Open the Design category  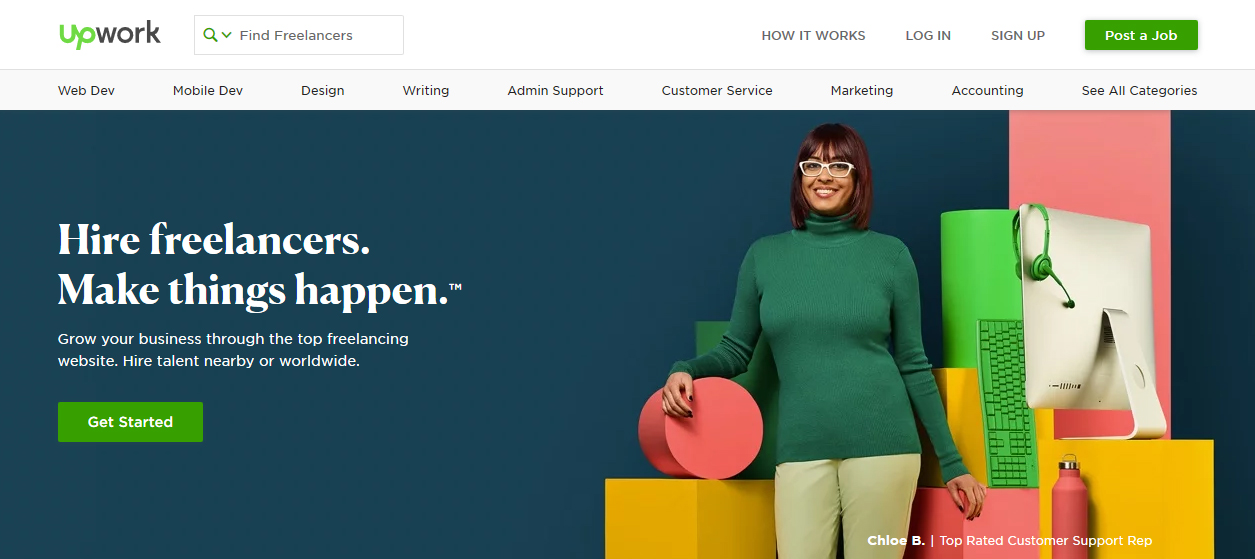322,90
